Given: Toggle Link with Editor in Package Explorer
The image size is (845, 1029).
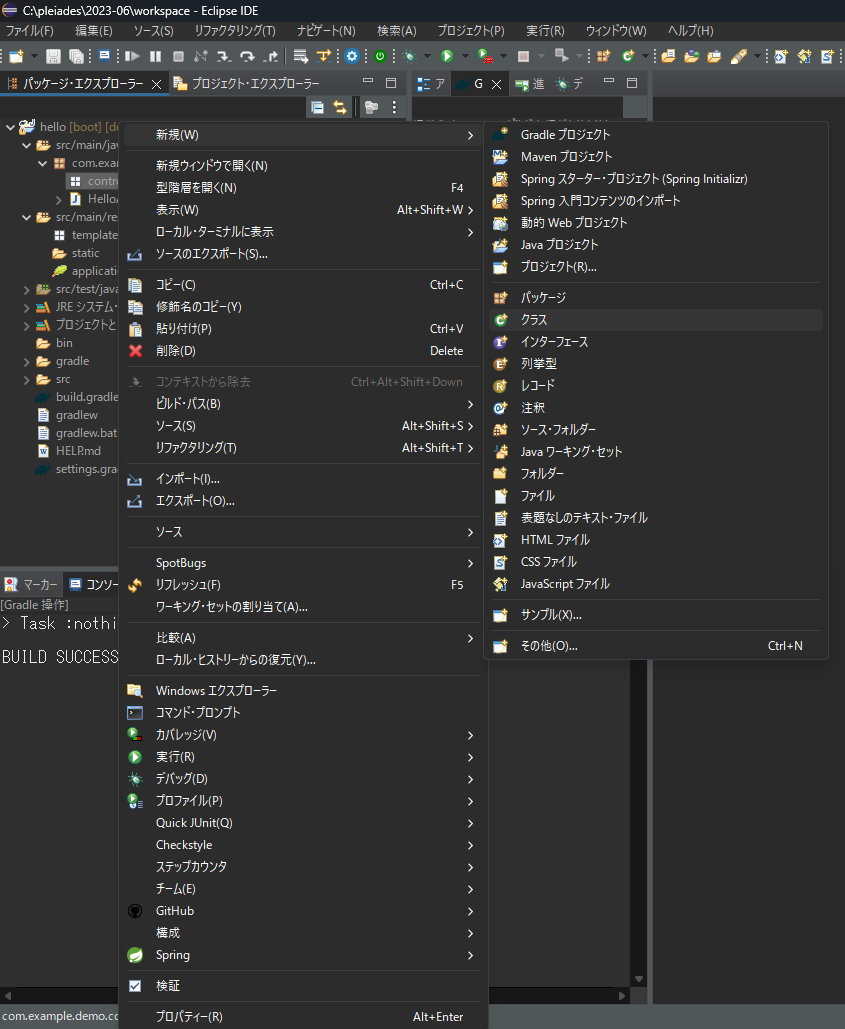Looking at the screenshot, I should coord(340,107).
